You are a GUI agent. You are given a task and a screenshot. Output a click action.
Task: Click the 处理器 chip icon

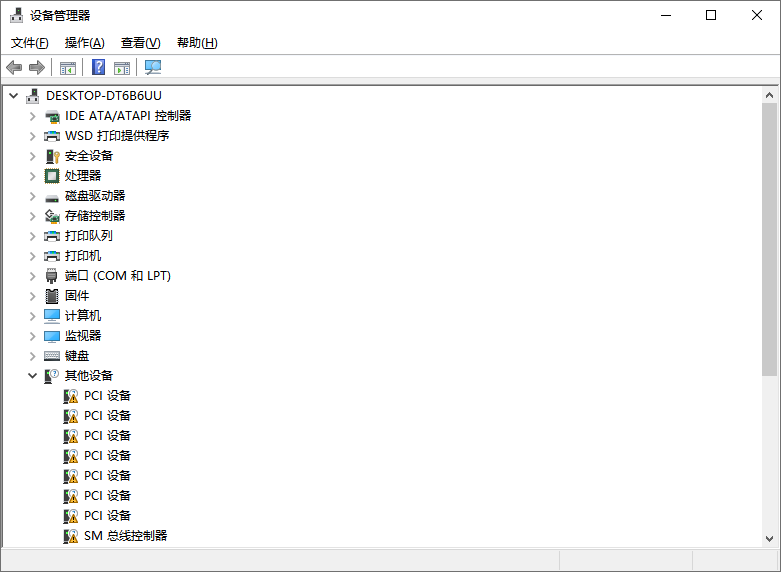coord(52,176)
